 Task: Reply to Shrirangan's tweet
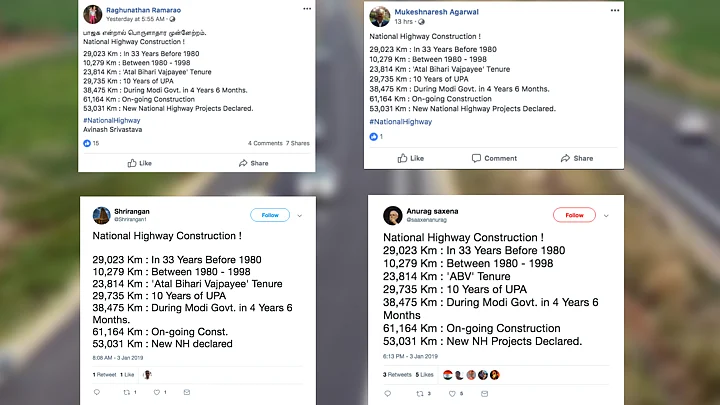click(98, 392)
